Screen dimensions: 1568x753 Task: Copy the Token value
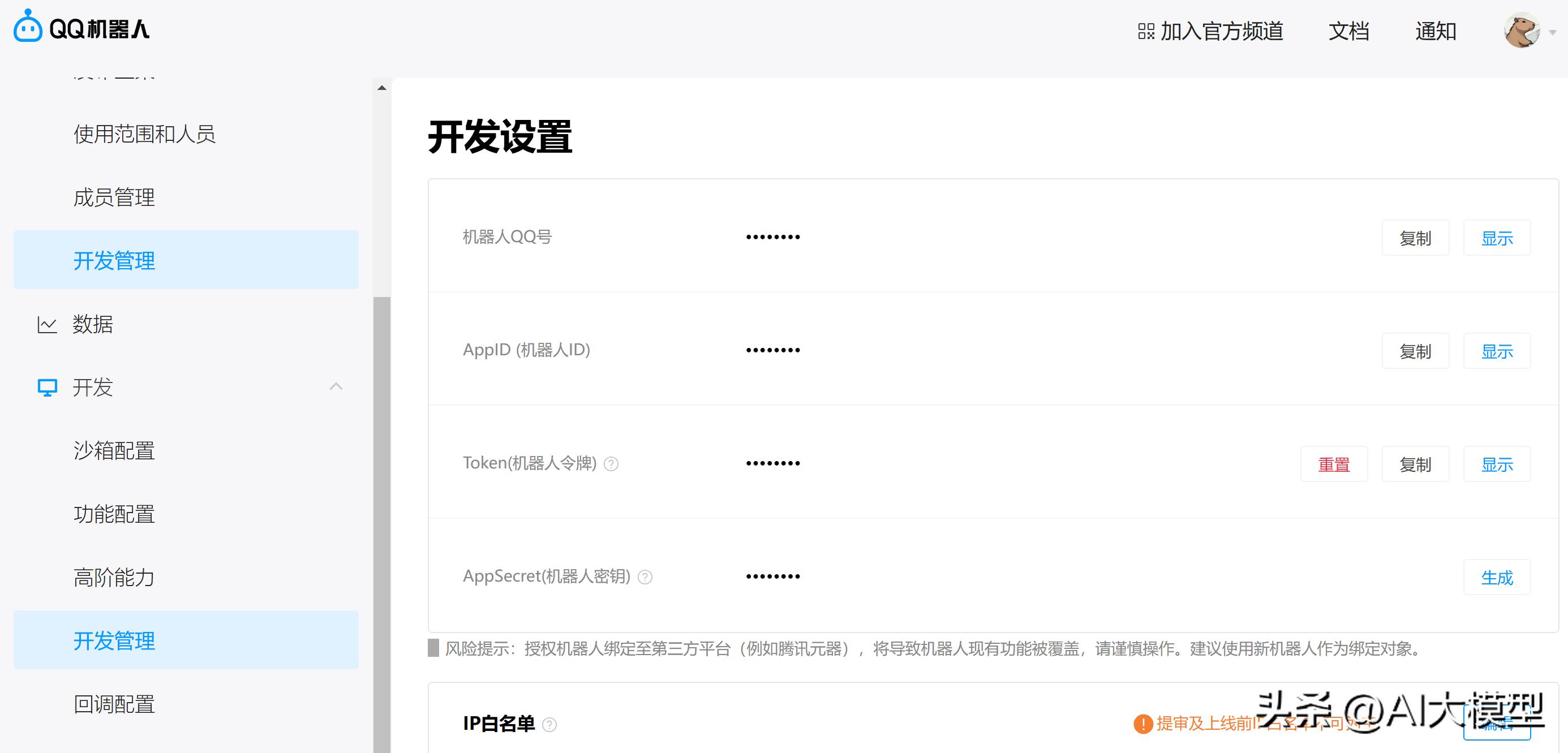[x=1415, y=464]
